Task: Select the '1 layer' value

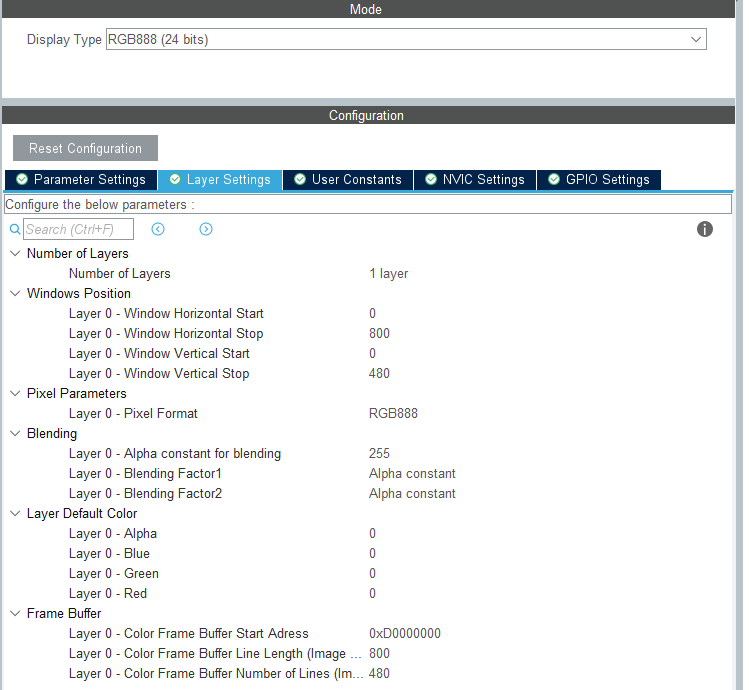Action: (388, 273)
